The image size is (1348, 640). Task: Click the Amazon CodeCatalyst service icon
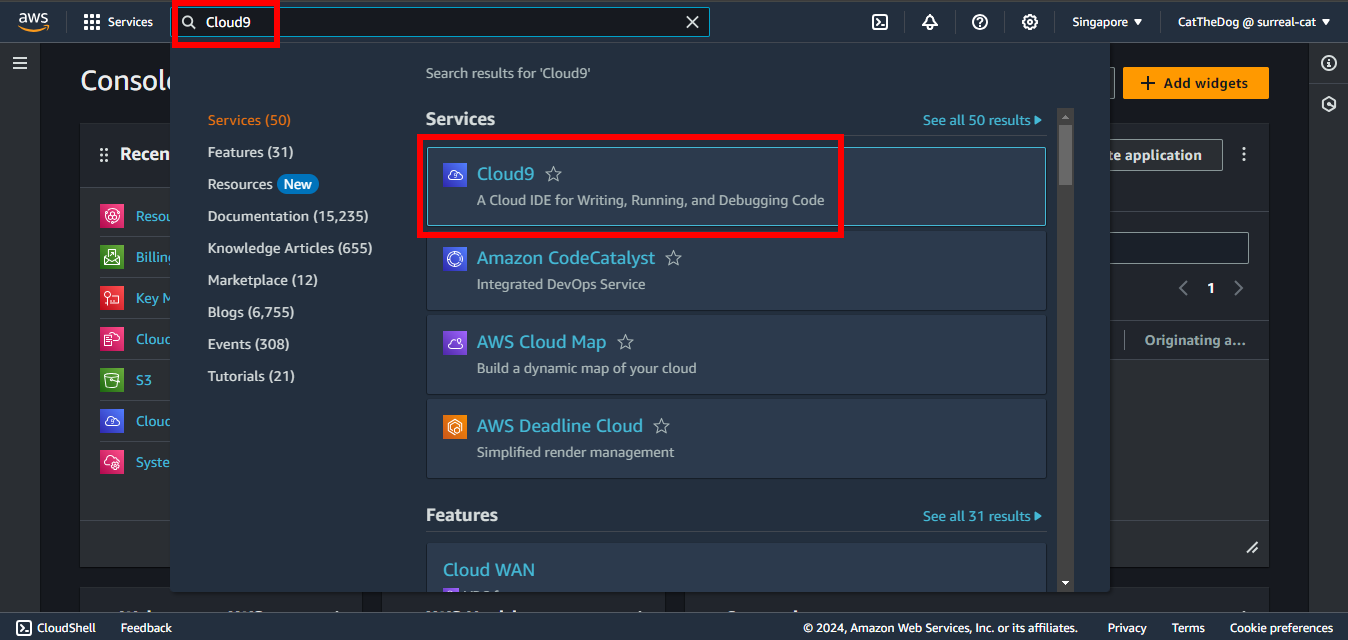[x=455, y=258]
